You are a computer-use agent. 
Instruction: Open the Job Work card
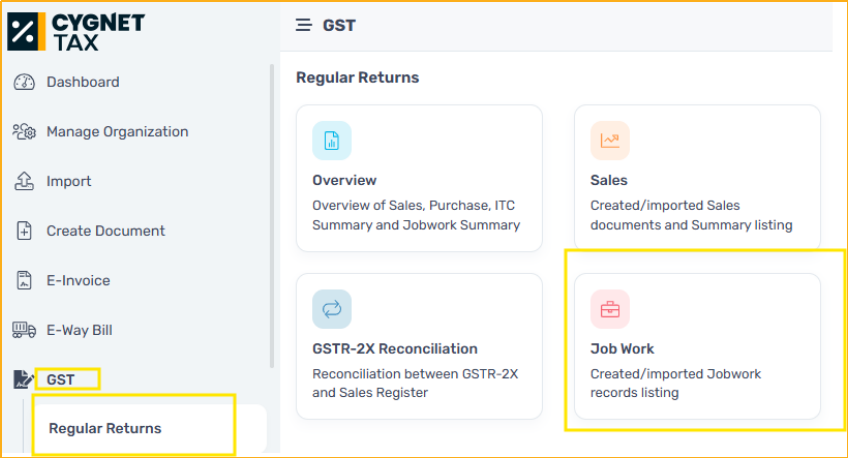pos(697,346)
